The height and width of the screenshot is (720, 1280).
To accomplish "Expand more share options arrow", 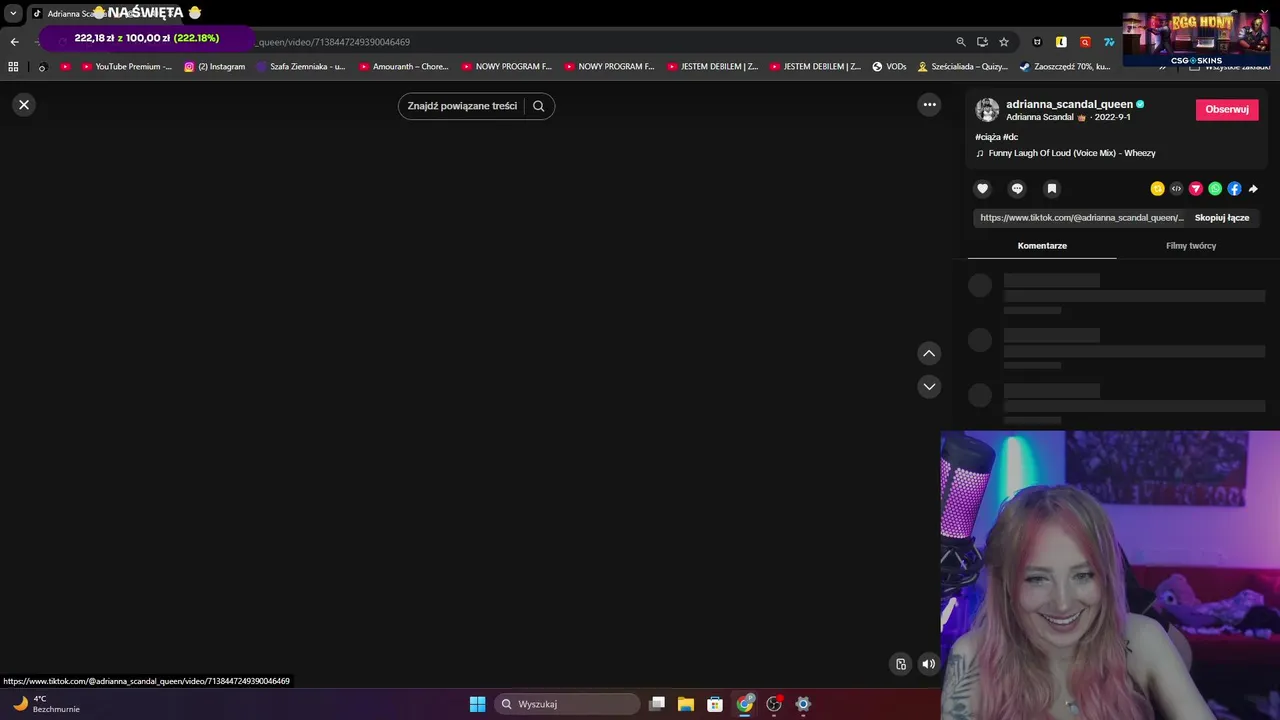I will click(1253, 189).
